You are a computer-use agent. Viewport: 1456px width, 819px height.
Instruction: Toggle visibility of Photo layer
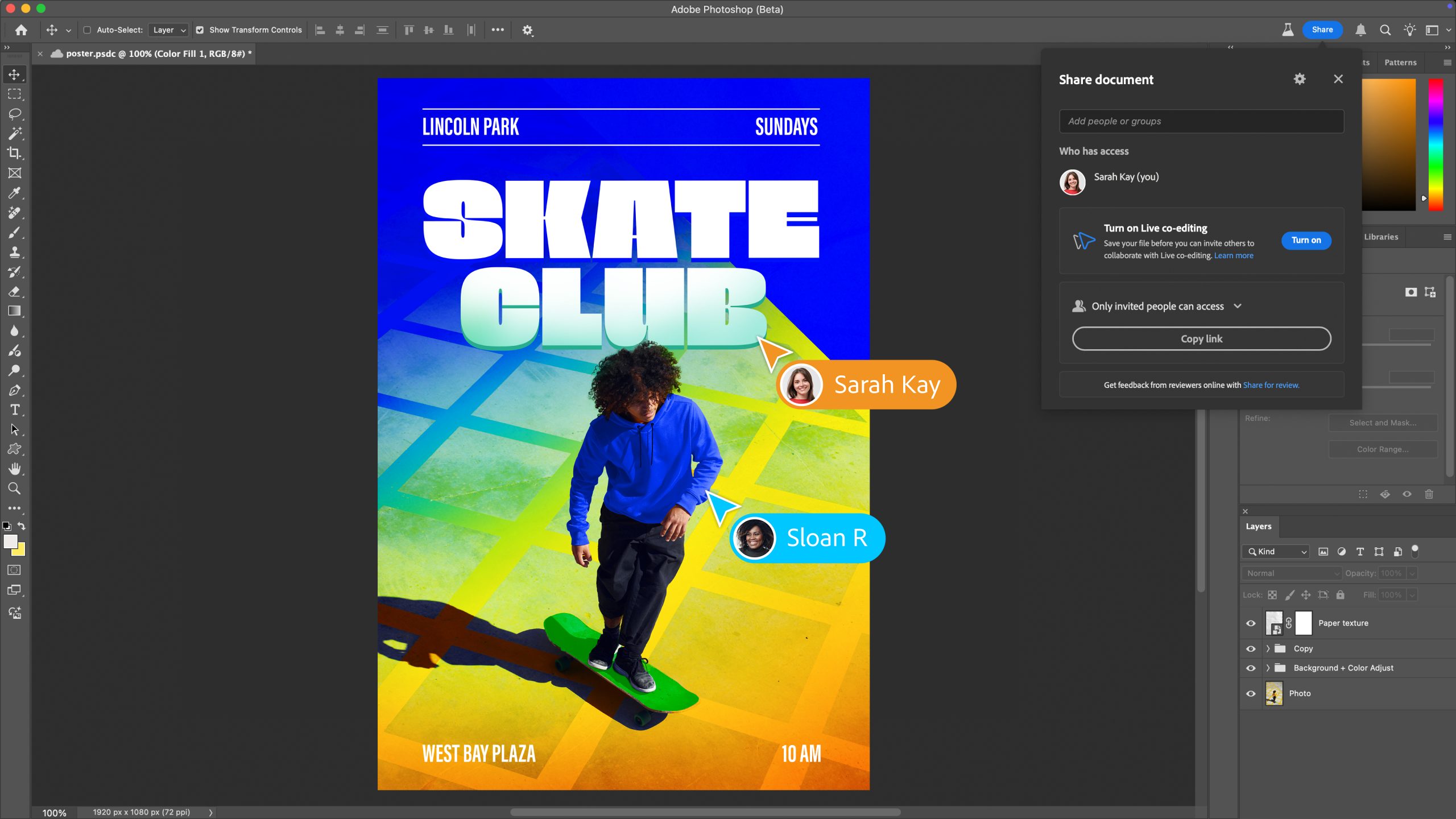pos(1250,693)
